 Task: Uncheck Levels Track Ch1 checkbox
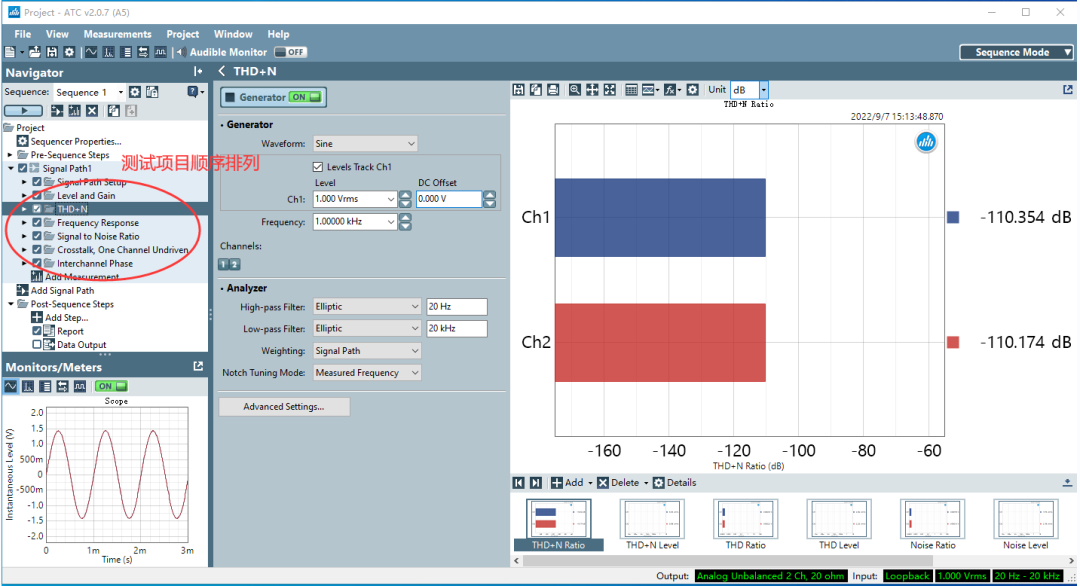[x=318, y=167]
